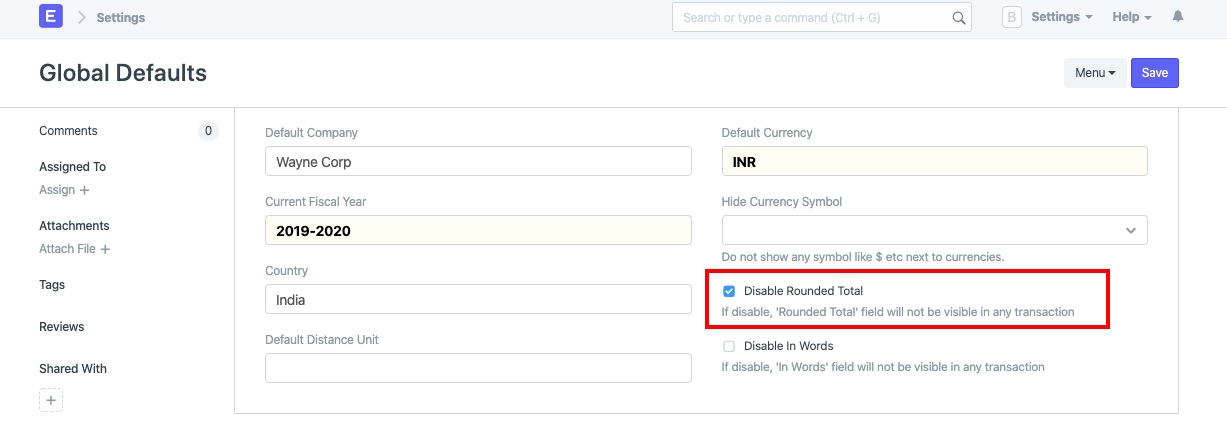Click the notification bell icon

tap(1178, 17)
